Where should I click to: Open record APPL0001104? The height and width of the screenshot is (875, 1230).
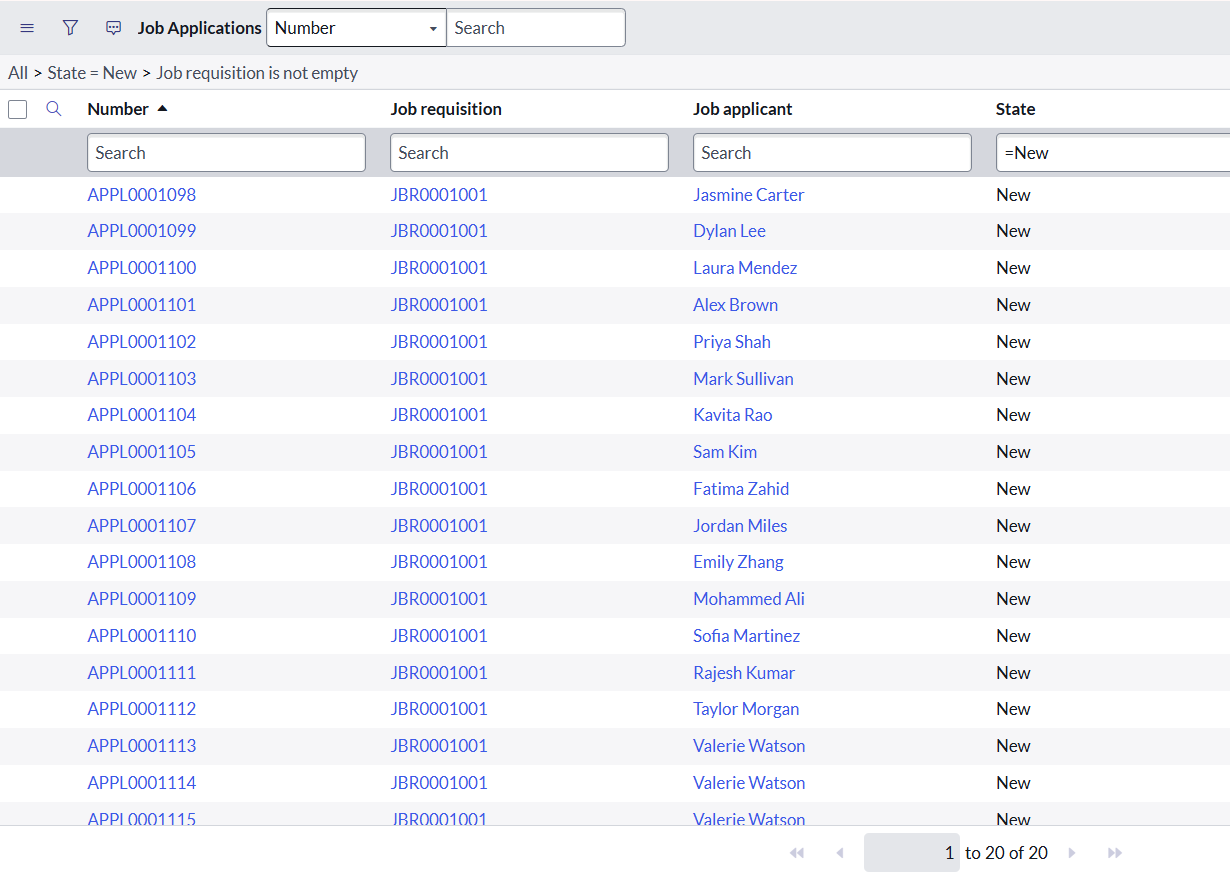[142, 415]
